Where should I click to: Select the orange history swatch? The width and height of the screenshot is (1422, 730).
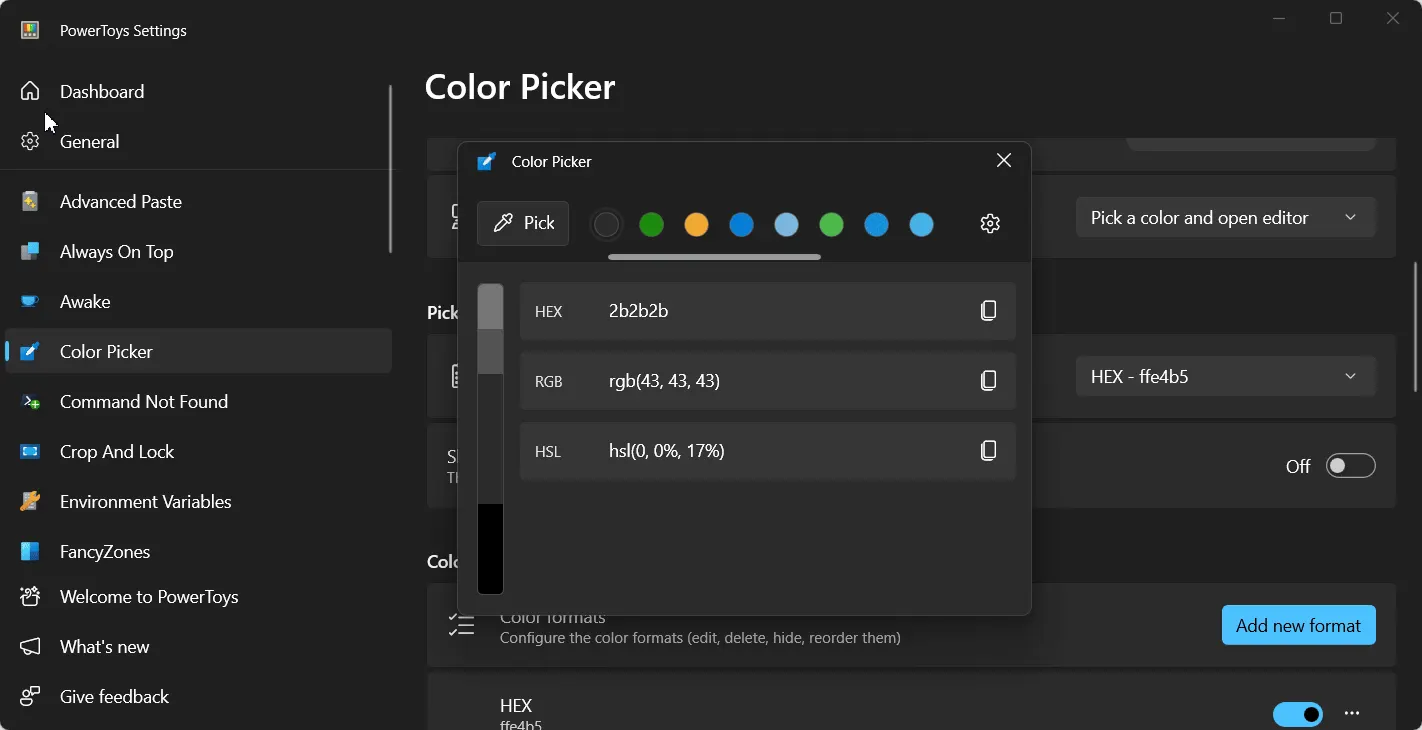click(696, 225)
